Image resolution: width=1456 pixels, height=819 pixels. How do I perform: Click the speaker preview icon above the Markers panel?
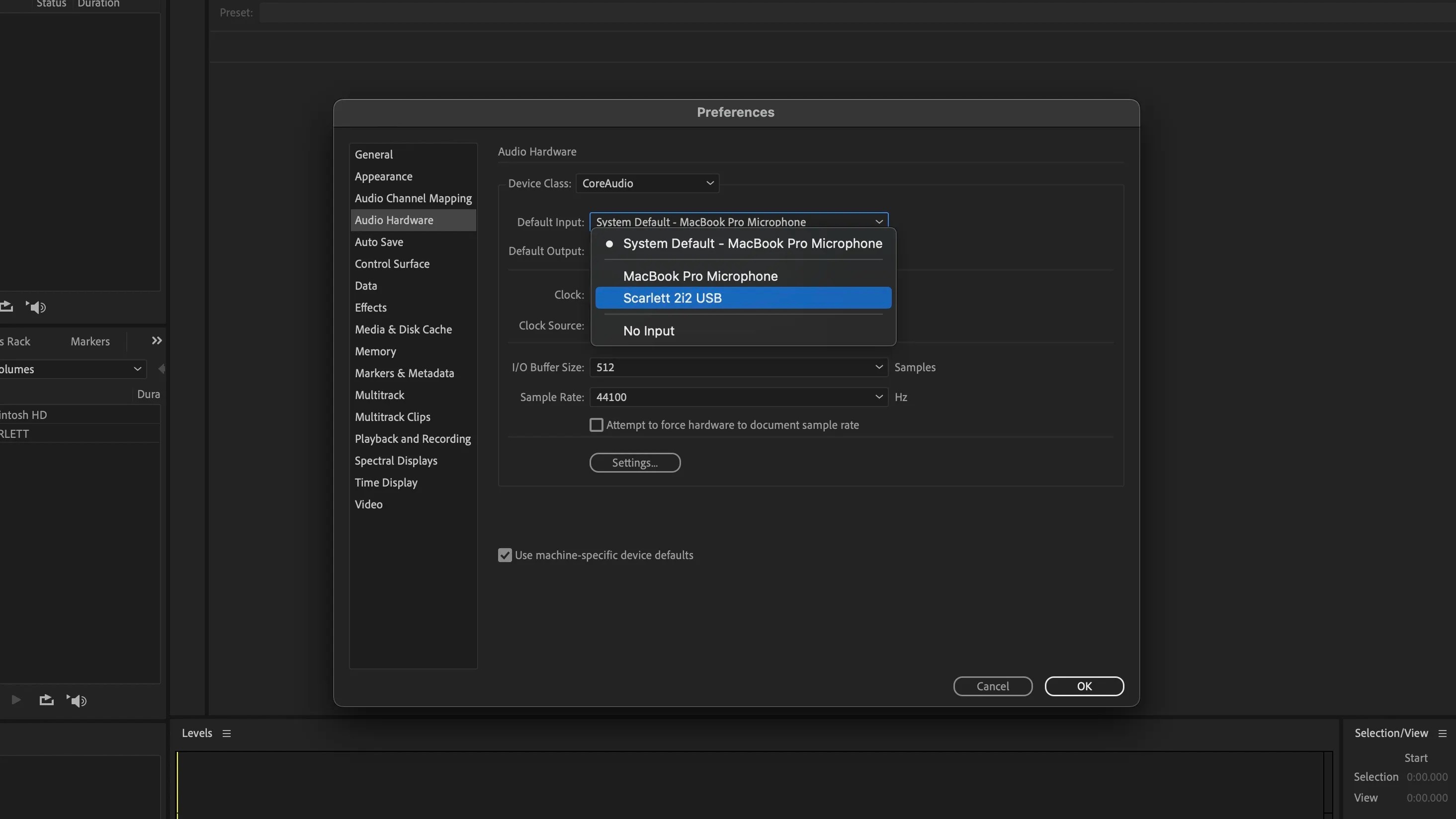pos(36,307)
